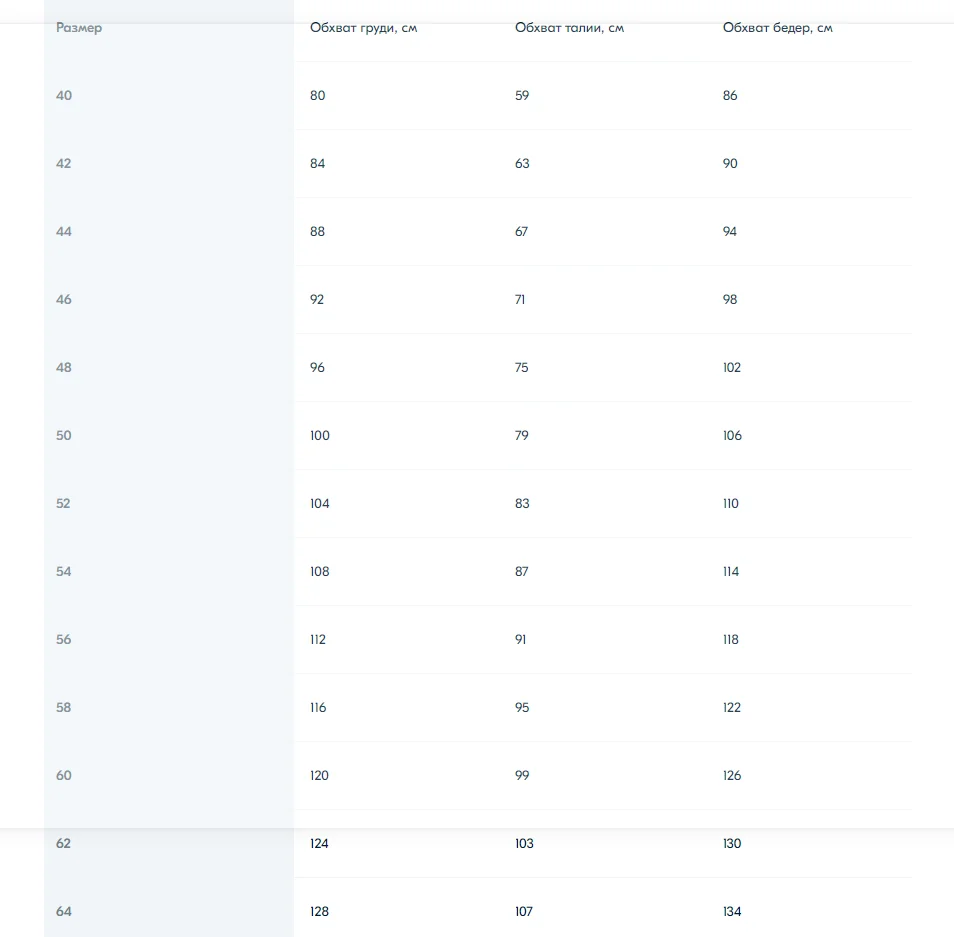Click waist value 71 in size 46 row
954x937 pixels.
point(520,299)
